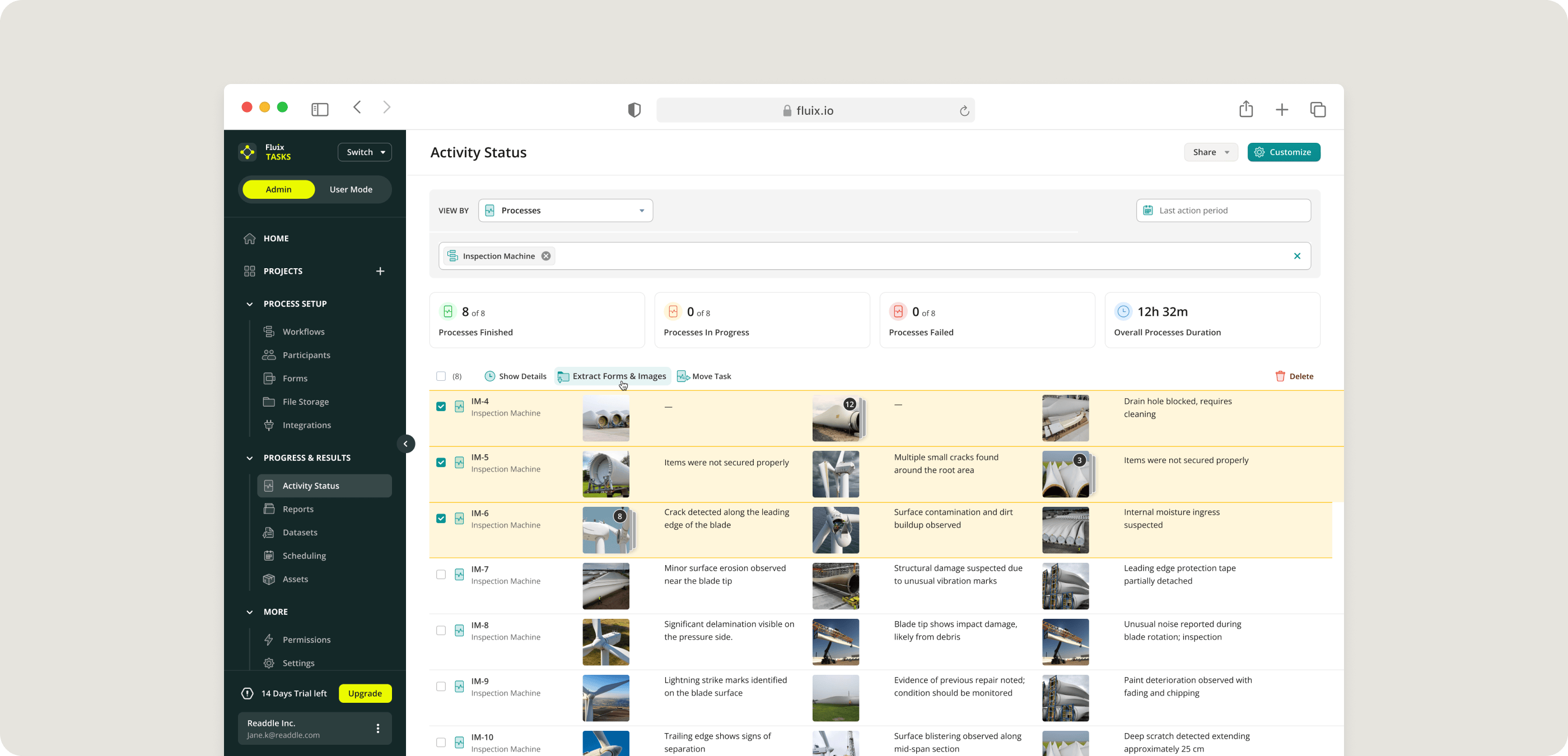
Task: Remove the Inspection Machine filter chip
Action: click(546, 256)
